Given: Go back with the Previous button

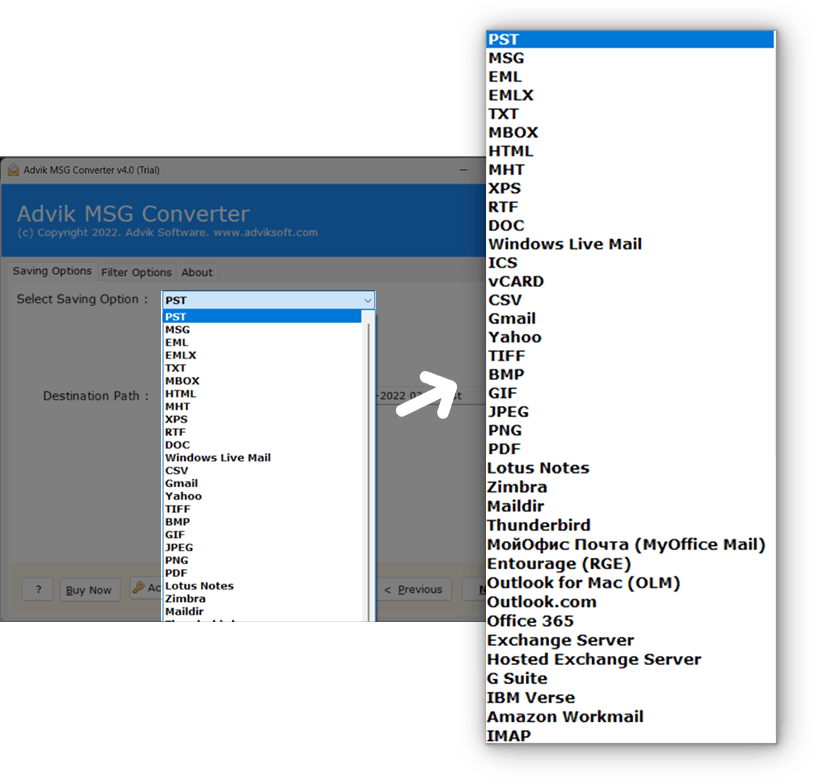Looking at the screenshot, I should coord(414,589).
